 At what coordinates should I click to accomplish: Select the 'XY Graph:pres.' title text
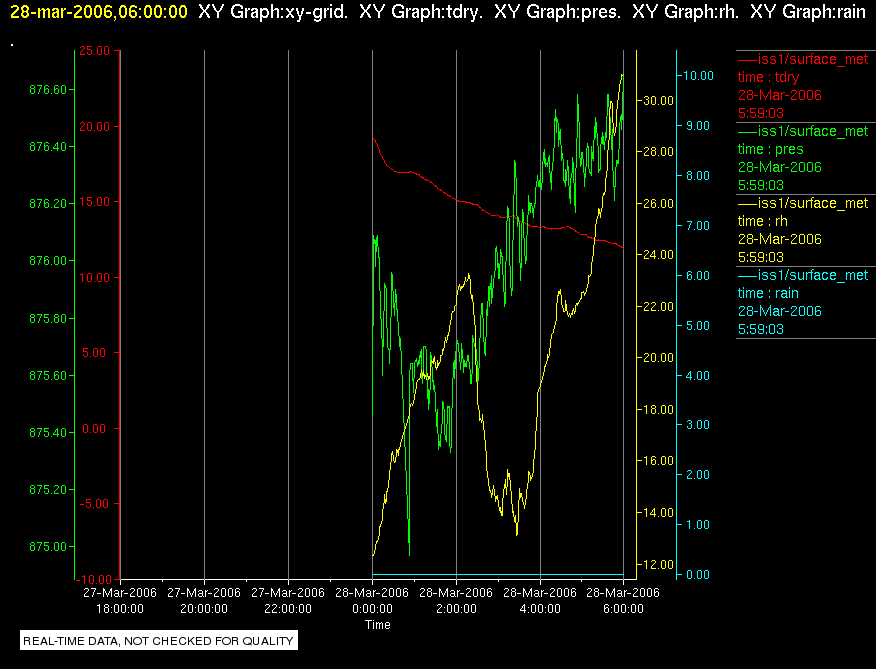click(x=558, y=12)
